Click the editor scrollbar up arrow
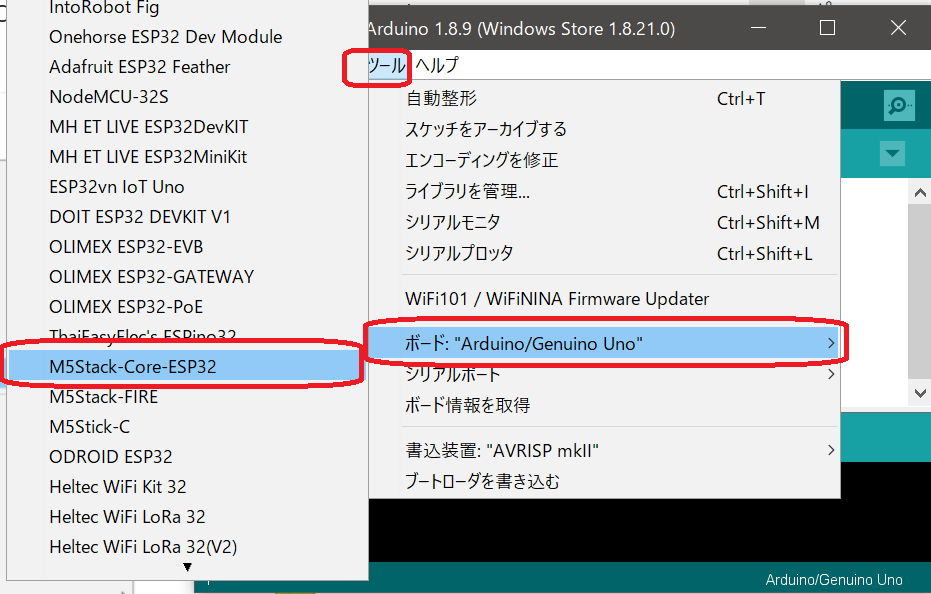Image resolution: width=931 pixels, height=594 pixels. (920, 192)
